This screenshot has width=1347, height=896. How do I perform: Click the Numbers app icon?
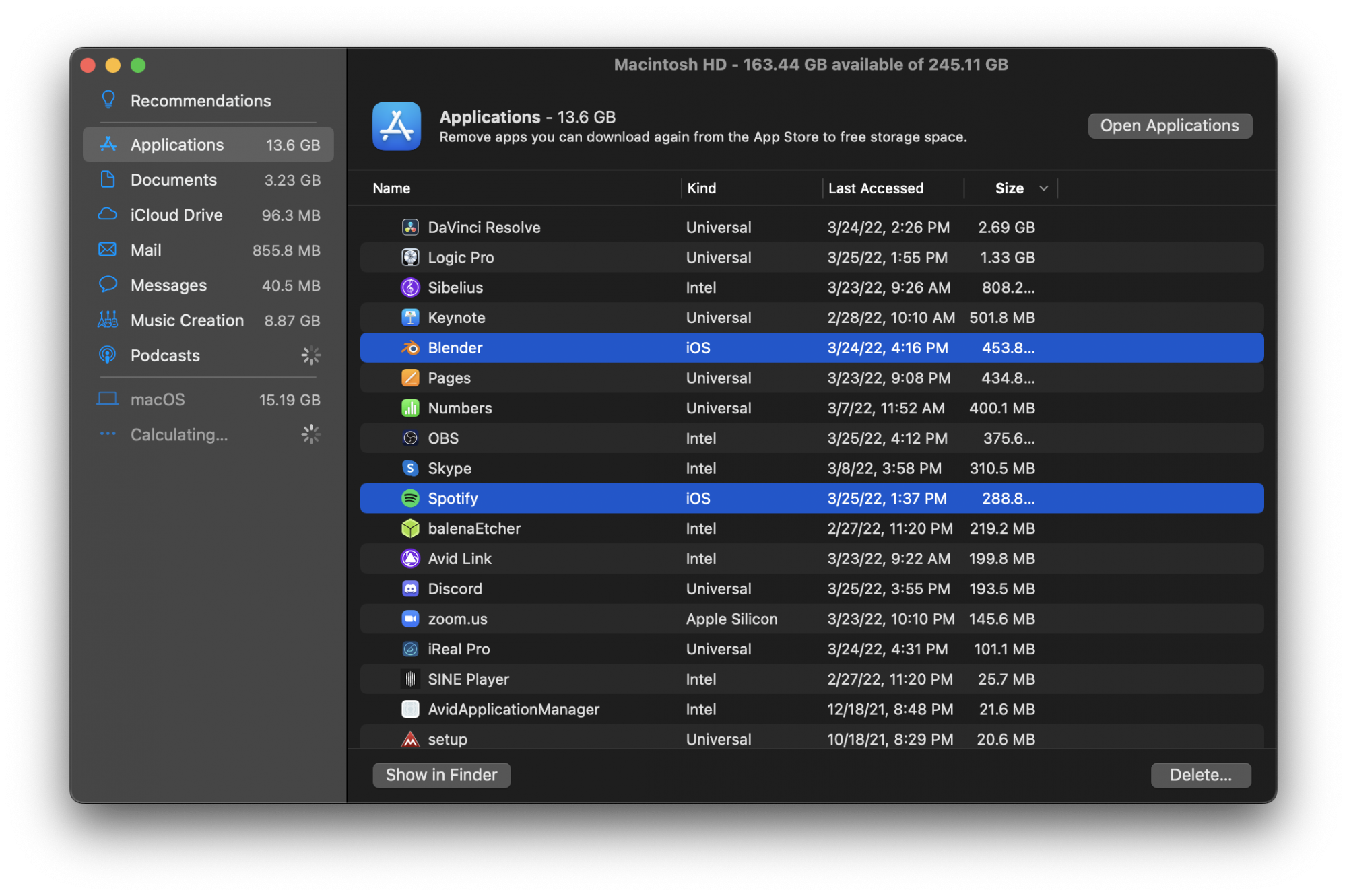click(x=410, y=408)
